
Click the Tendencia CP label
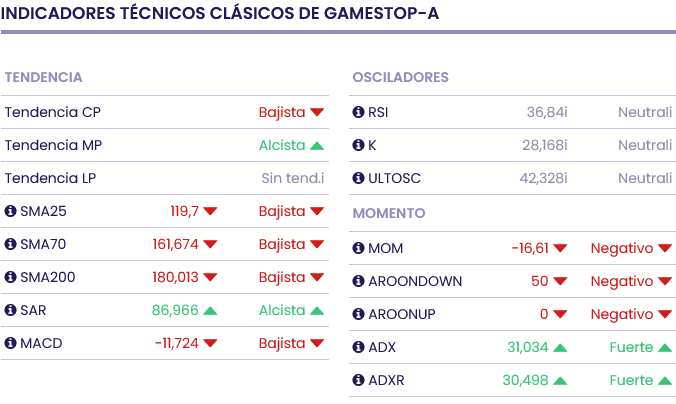coord(52,112)
